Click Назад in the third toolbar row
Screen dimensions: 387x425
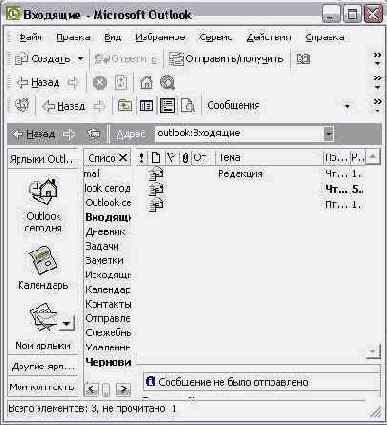point(63,106)
